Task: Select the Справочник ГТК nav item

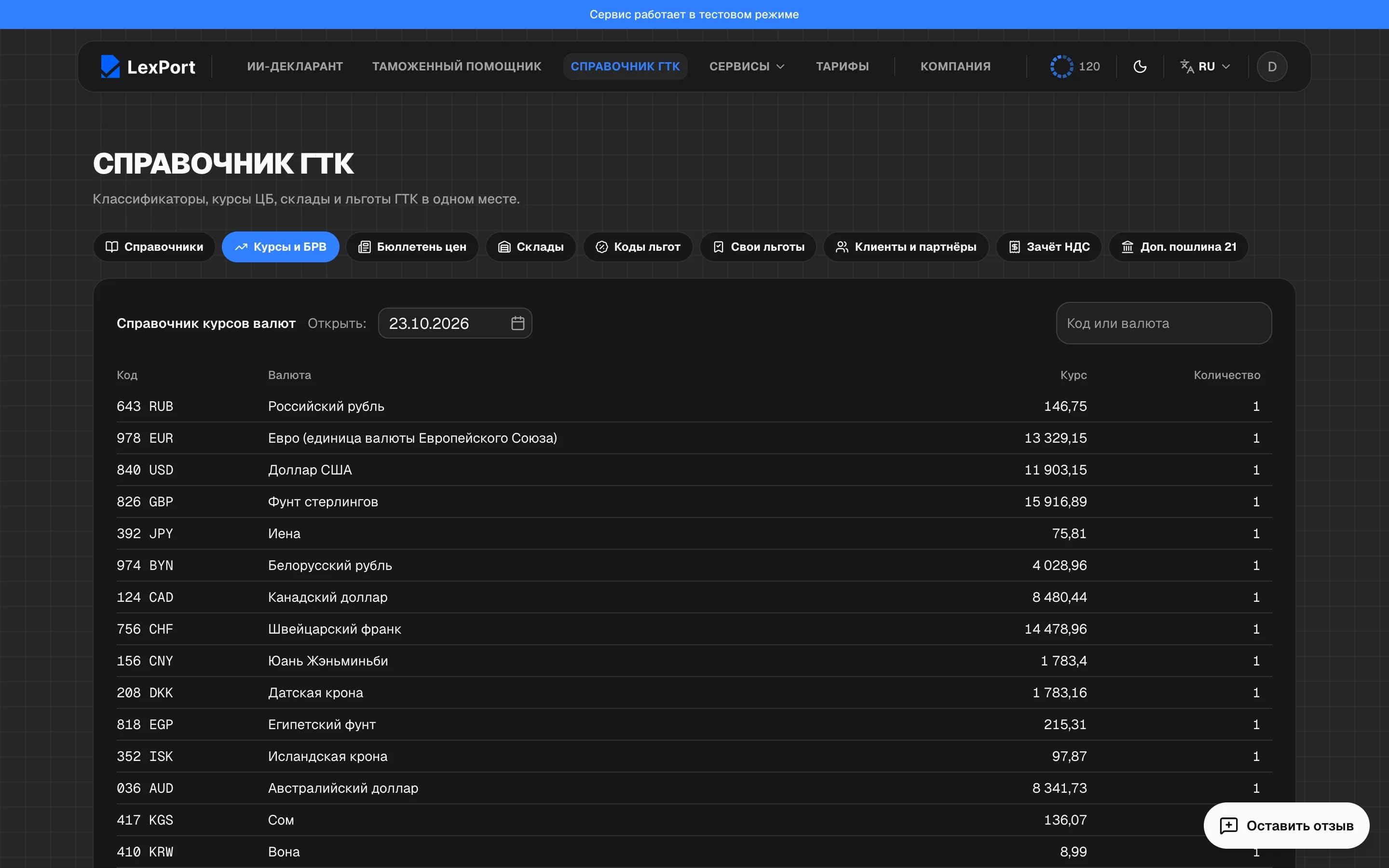Action: tap(625, 67)
